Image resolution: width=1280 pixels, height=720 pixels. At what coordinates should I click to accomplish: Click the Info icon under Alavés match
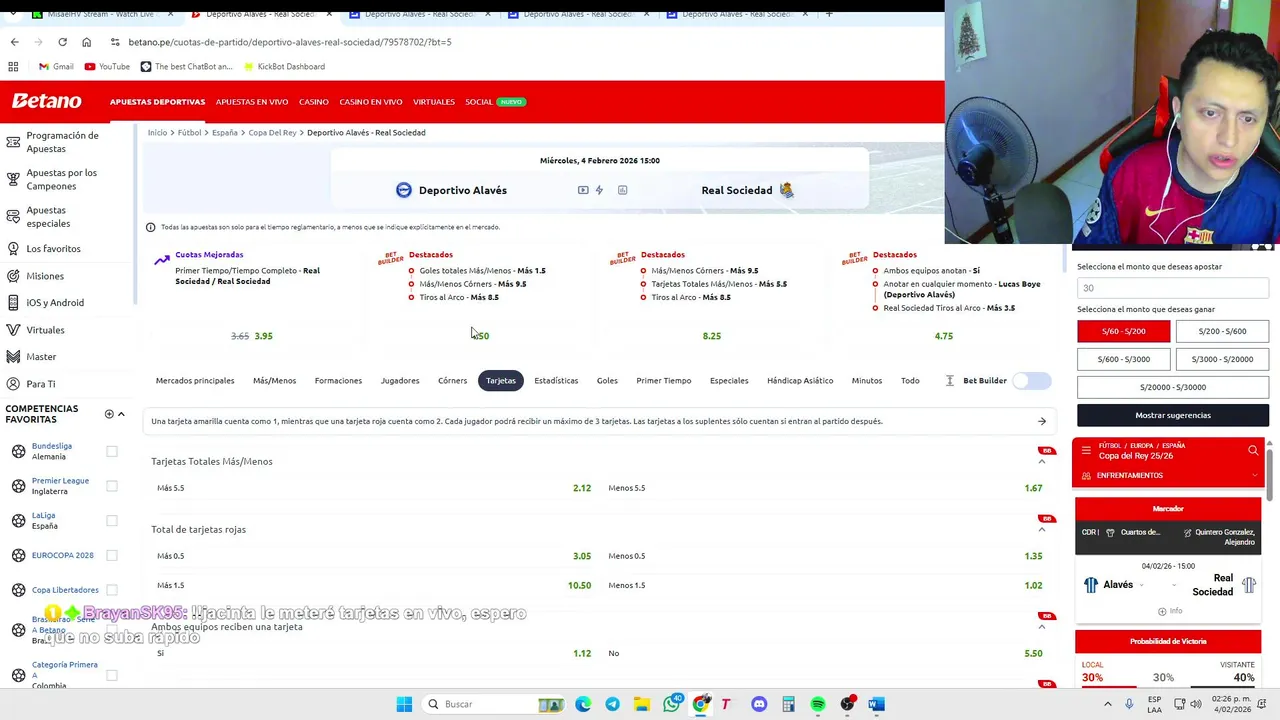(1169, 611)
